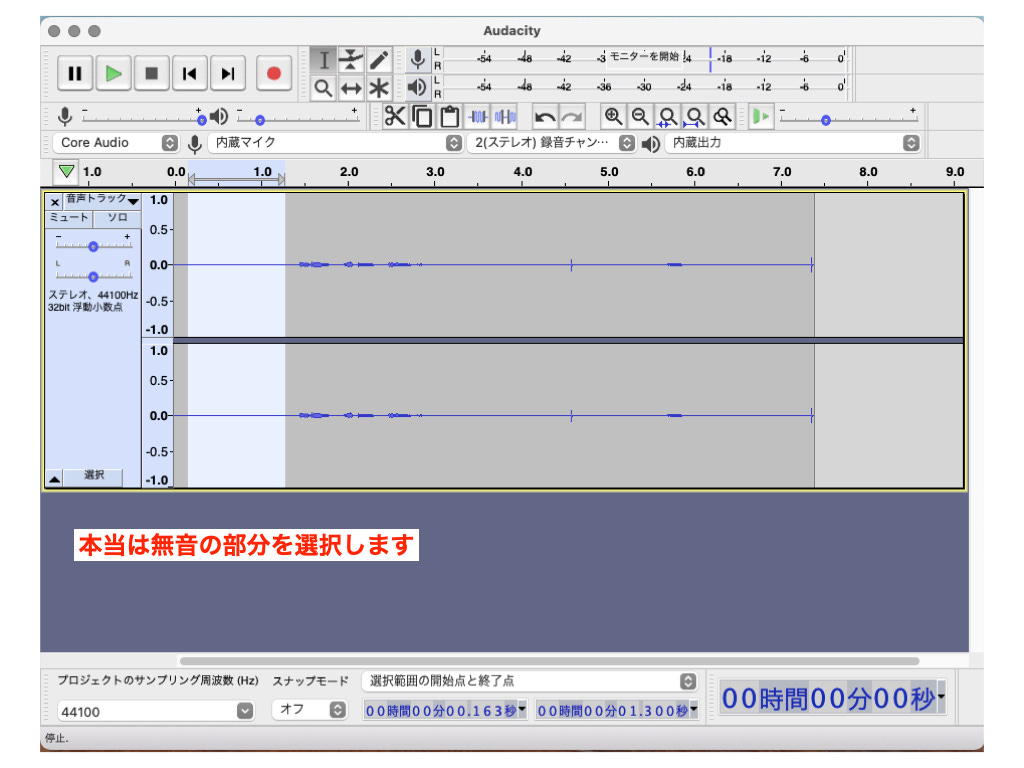Open the スナップモード オフ dropdown
This screenshot has width=1024, height=768.
(309, 710)
